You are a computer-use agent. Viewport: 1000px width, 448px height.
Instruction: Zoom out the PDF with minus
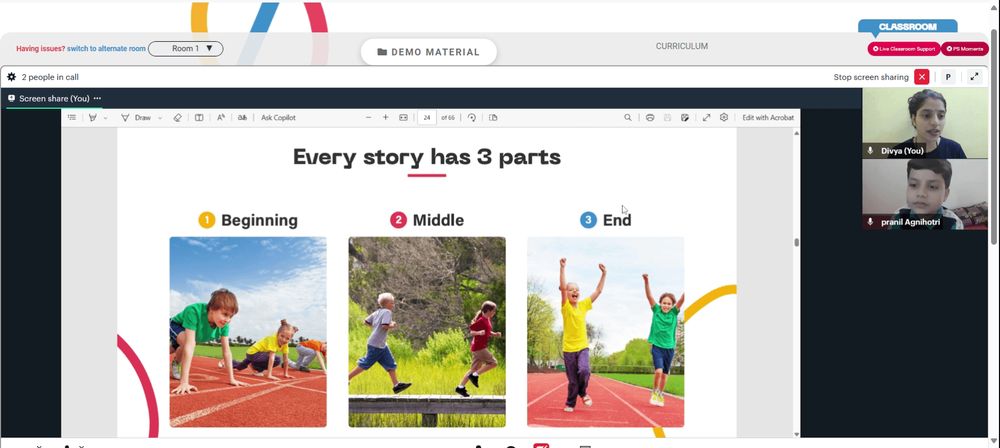(x=368, y=117)
